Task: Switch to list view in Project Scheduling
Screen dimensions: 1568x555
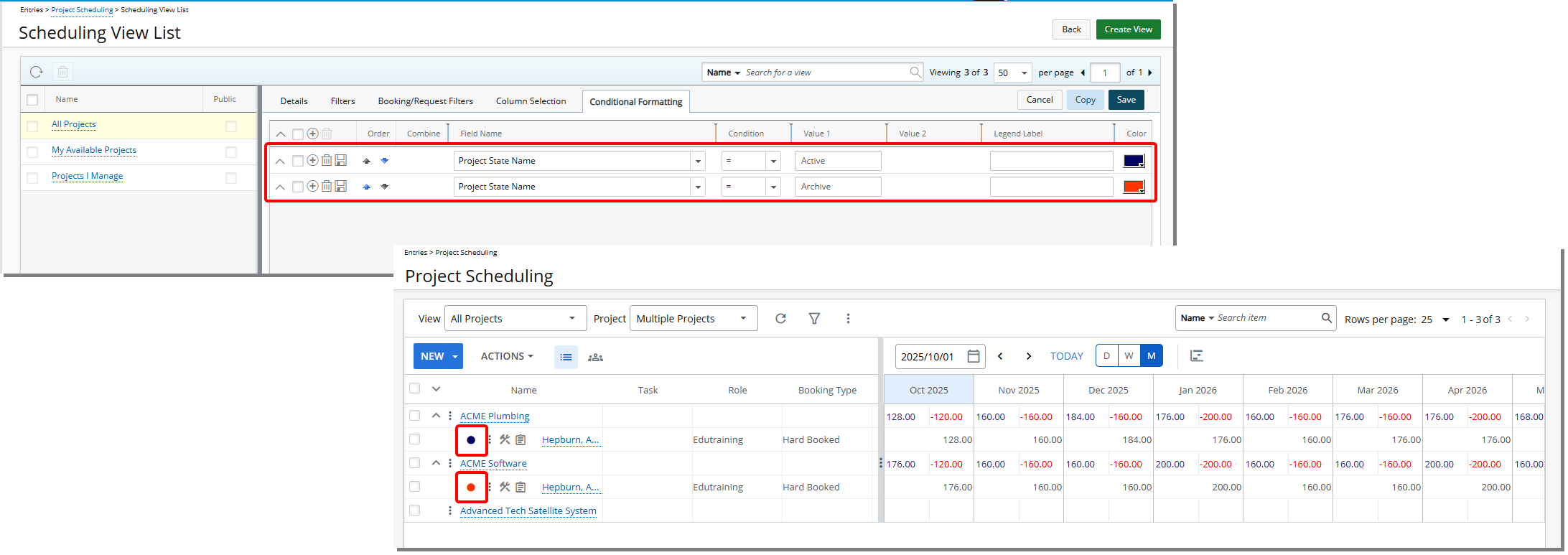Action: point(566,357)
